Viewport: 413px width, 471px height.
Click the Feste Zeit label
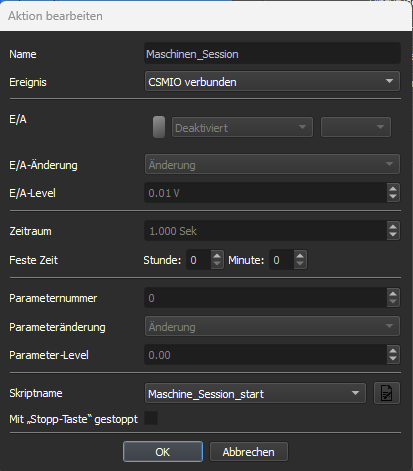(x=33, y=260)
